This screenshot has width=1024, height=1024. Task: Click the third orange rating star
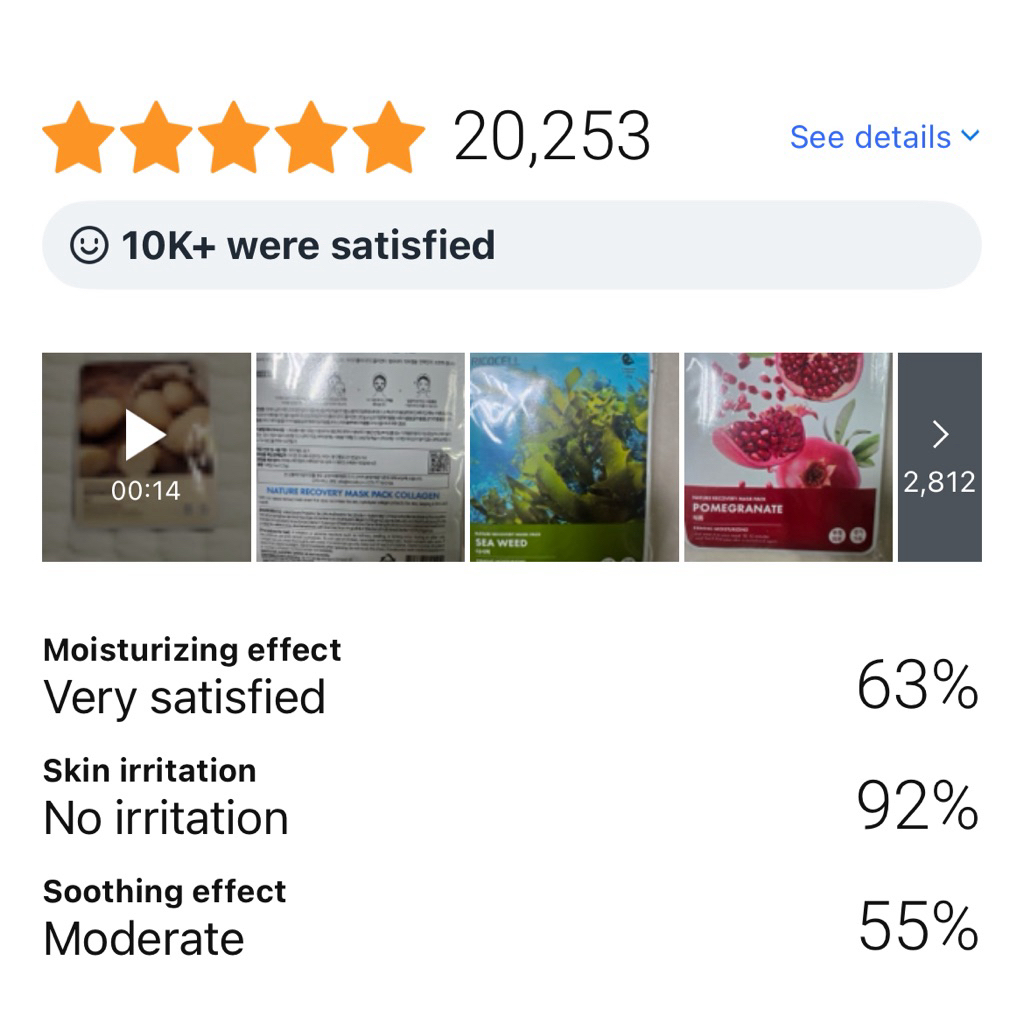(x=234, y=137)
